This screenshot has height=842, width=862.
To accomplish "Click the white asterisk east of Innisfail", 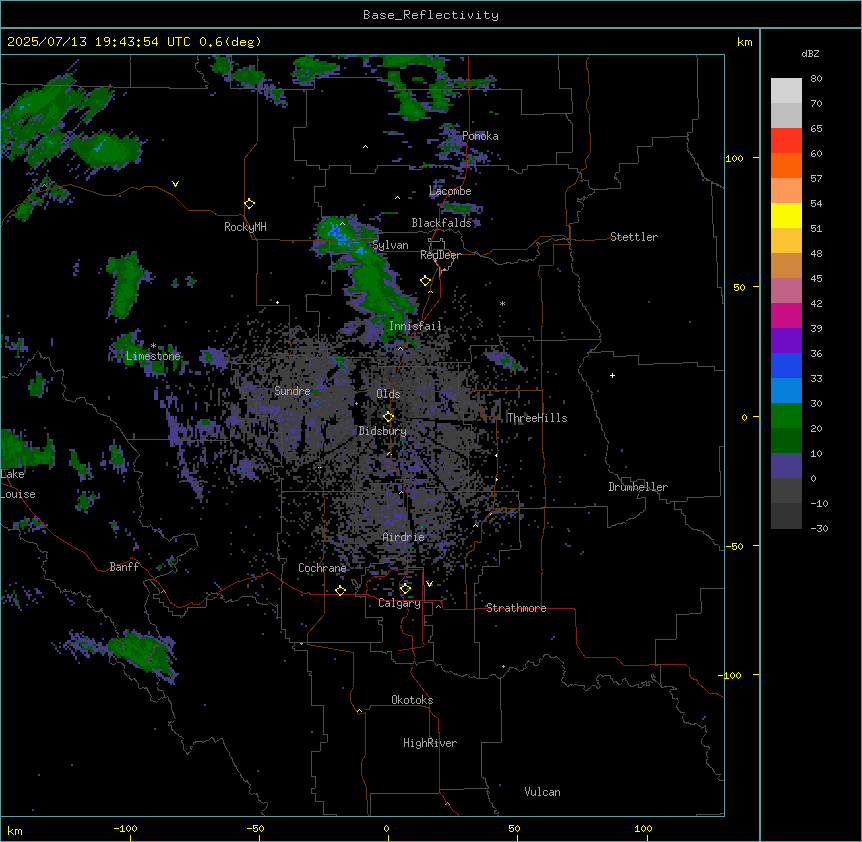I will click(502, 303).
